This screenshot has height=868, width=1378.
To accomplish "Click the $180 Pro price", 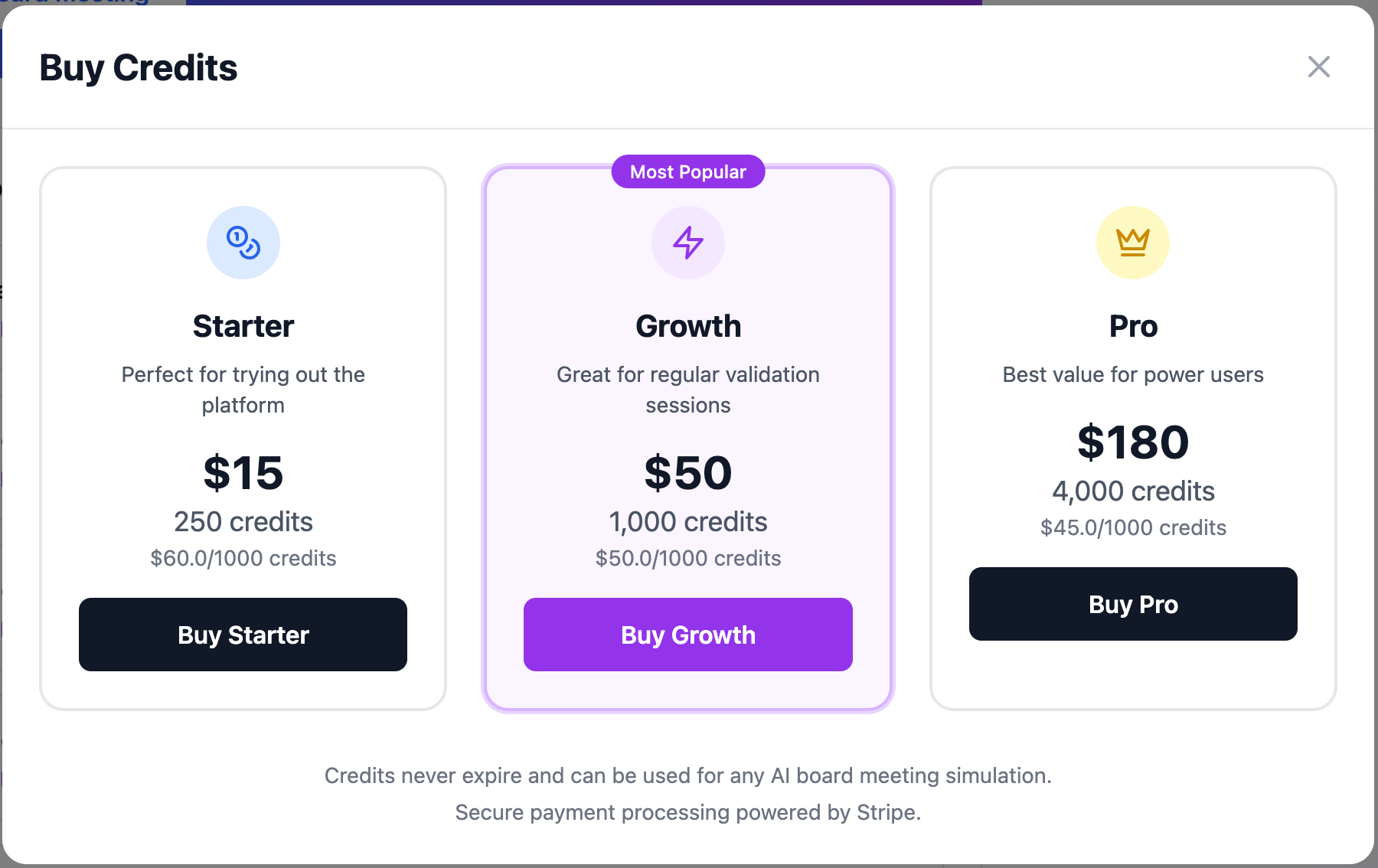I will tap(1133, 442).
